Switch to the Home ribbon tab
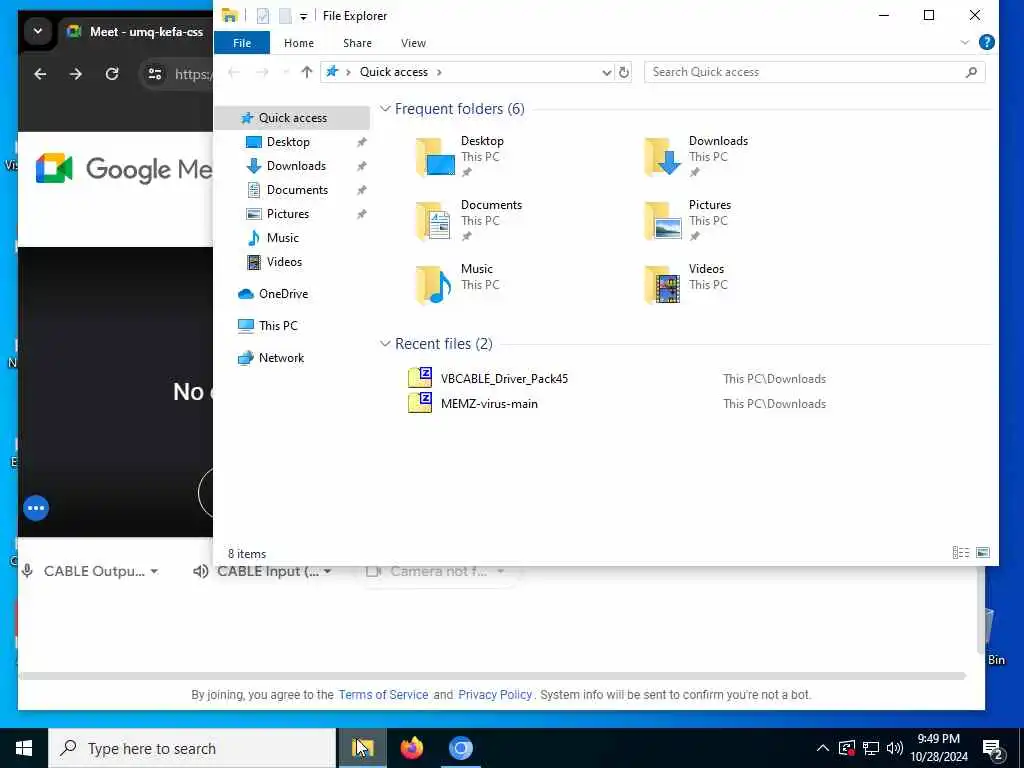The height and width of the screenshot is (768, 1024). click(x=298, y=43)
